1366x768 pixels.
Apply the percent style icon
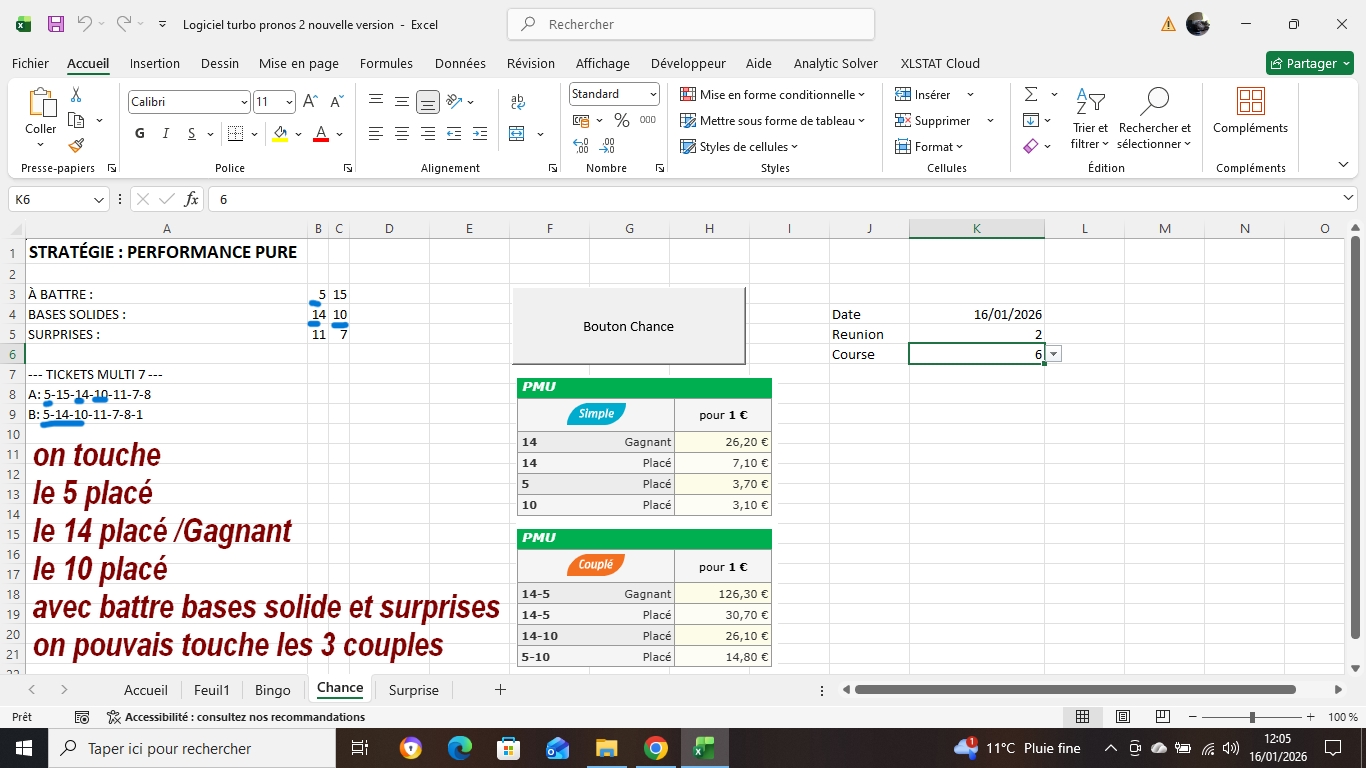[x=621, y=121]
